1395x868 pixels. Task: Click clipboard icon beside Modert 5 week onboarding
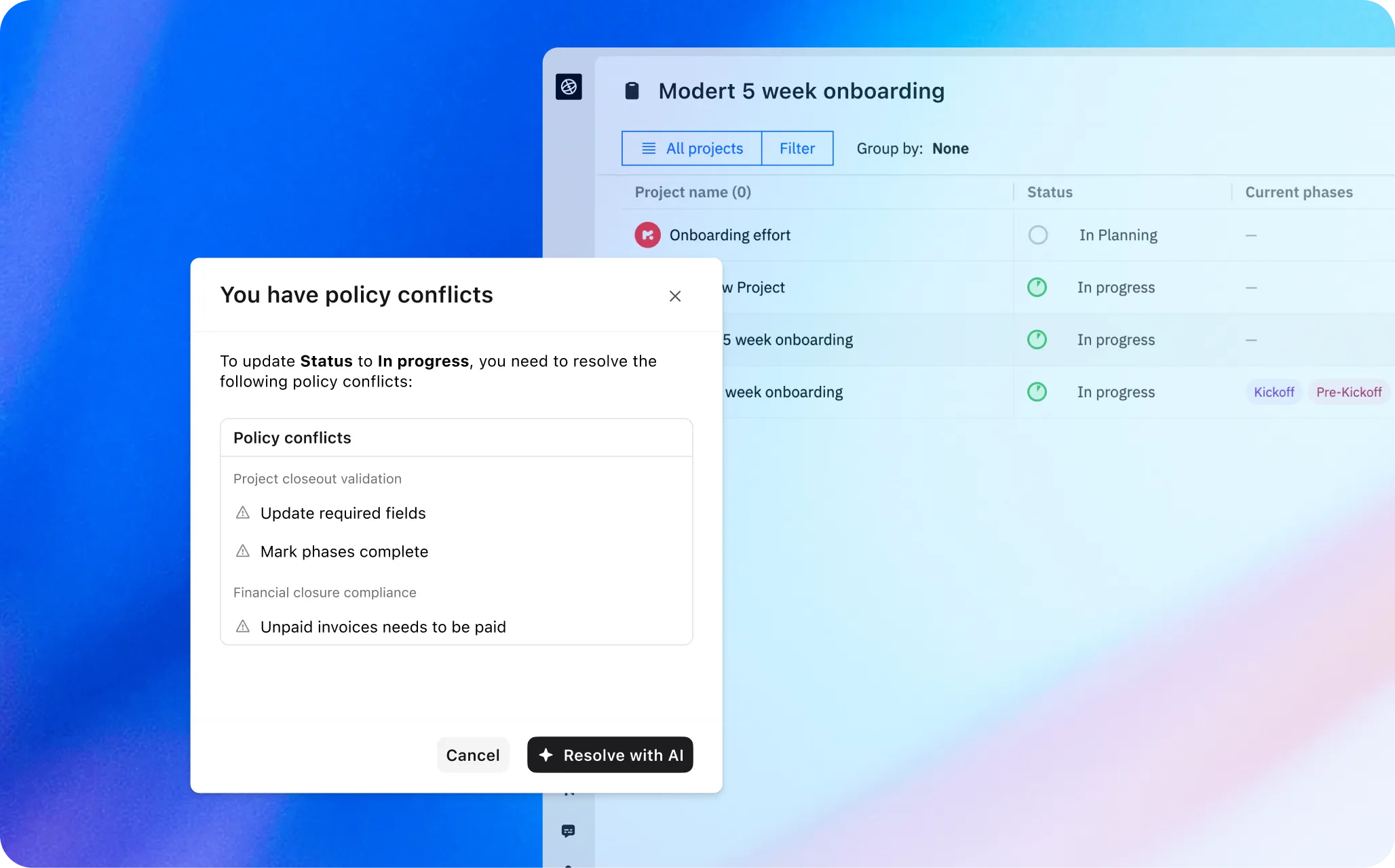pos(632,91)
